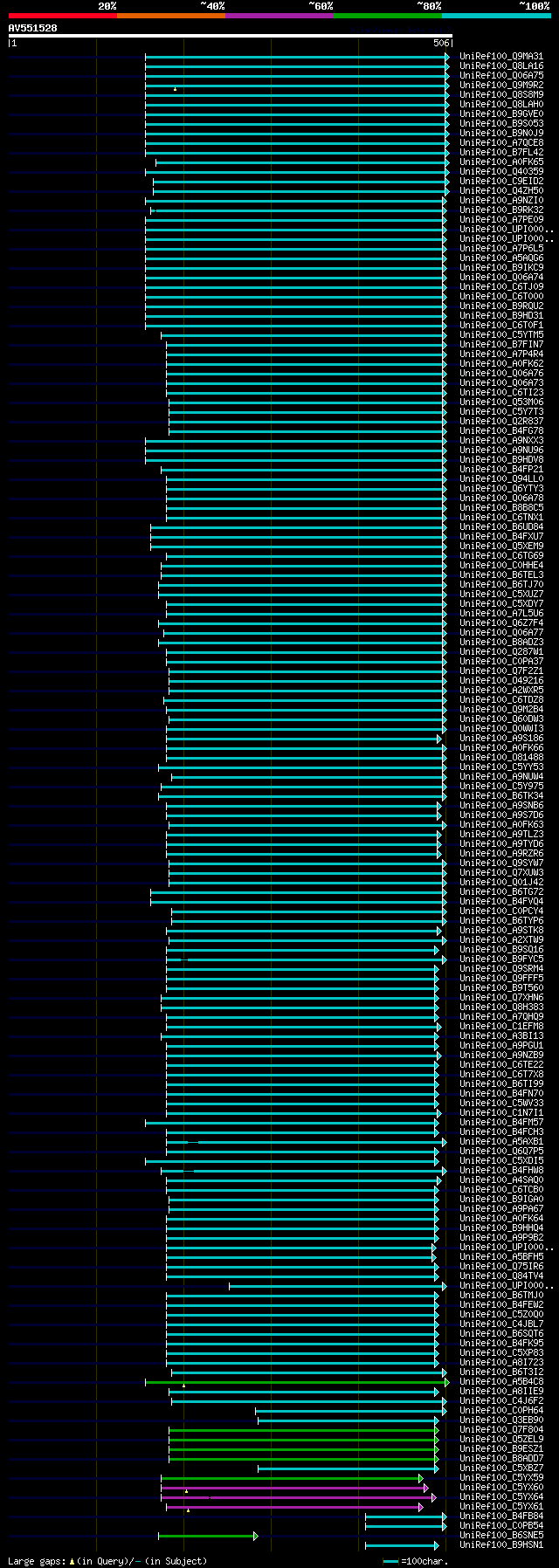Image resolution: width=559 pixels, height=1568 pixels.
Task: Select UniRef100_A7L5U6 in the hit list
Action: point(501,614)
